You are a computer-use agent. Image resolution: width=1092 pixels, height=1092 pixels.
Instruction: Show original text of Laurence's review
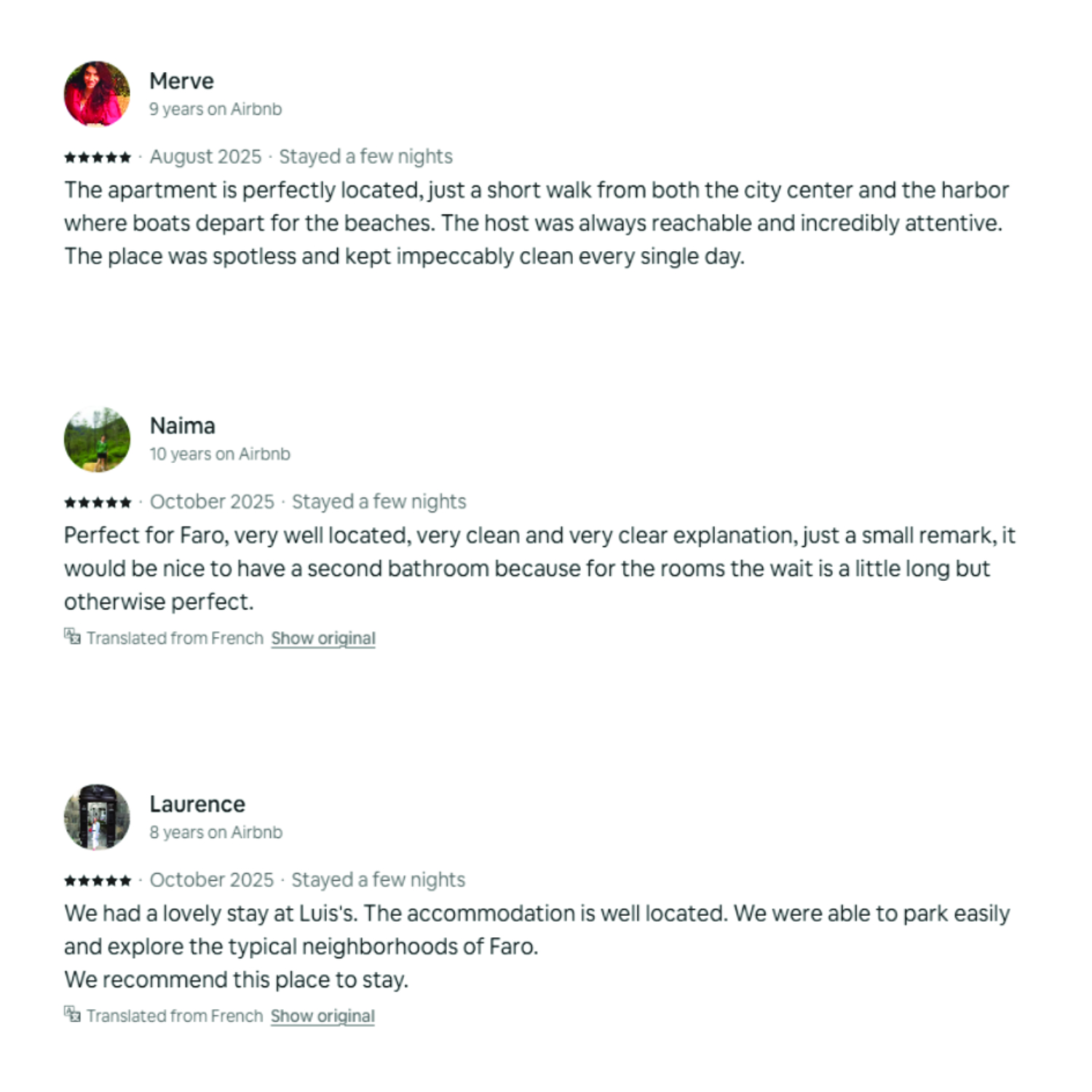pyautogui.click(x=323, y=1016)
